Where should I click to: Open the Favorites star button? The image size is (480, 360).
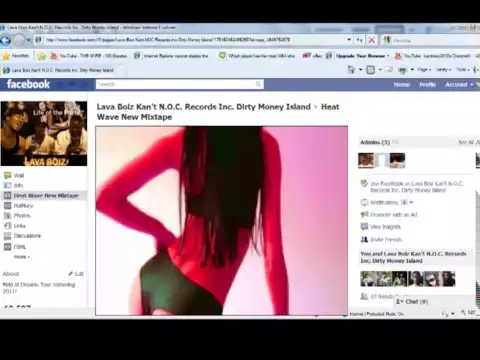coord(16,56)
